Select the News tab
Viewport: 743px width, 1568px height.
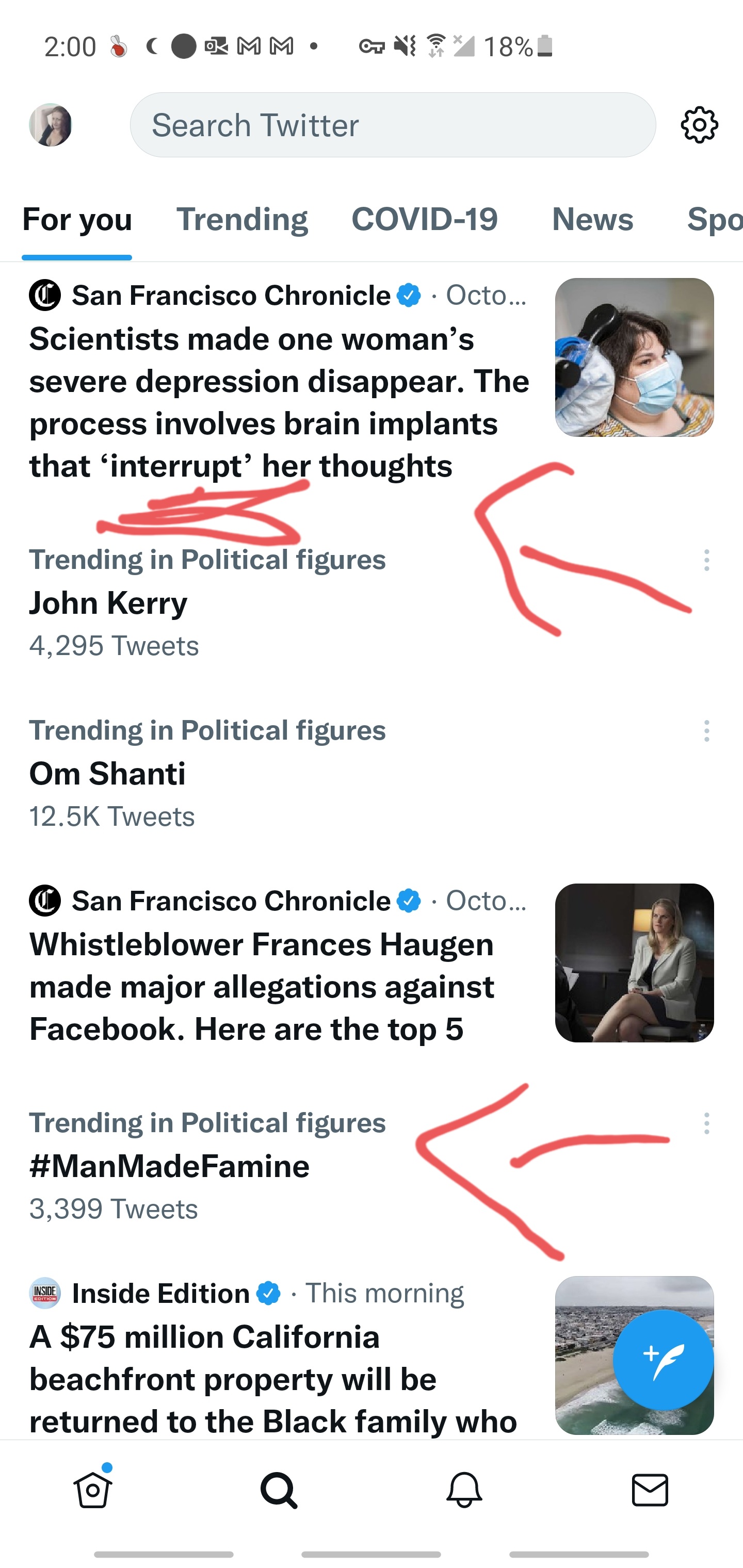tap(592, 219)
